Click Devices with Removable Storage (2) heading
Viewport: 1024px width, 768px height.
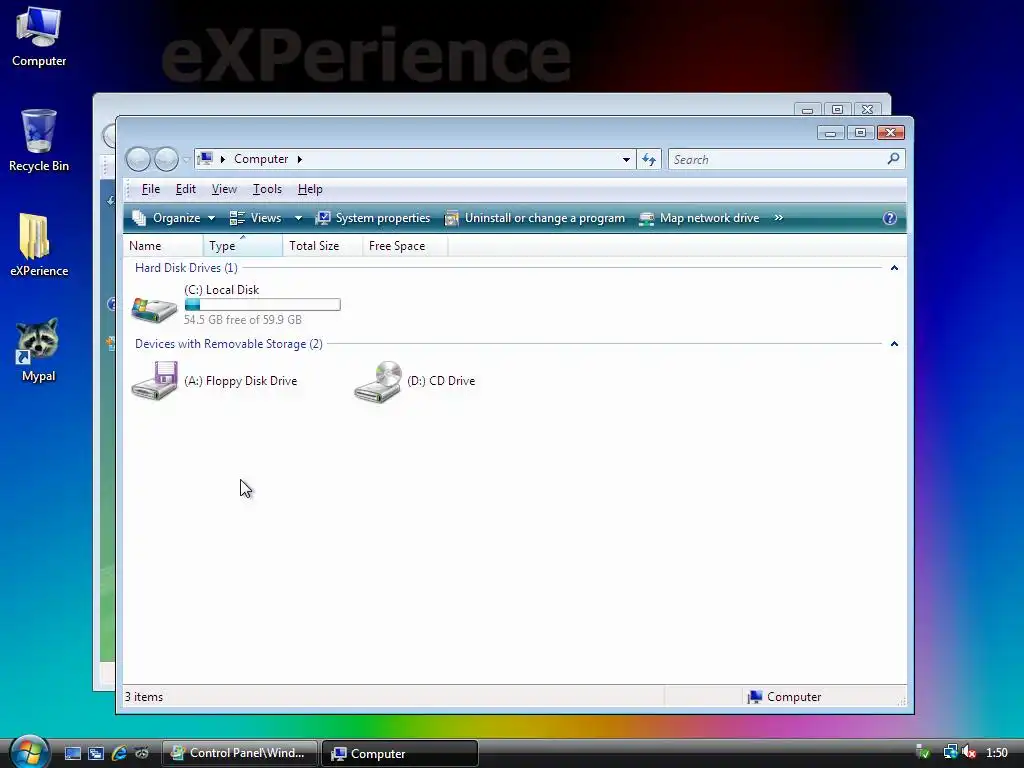[229, 344]
